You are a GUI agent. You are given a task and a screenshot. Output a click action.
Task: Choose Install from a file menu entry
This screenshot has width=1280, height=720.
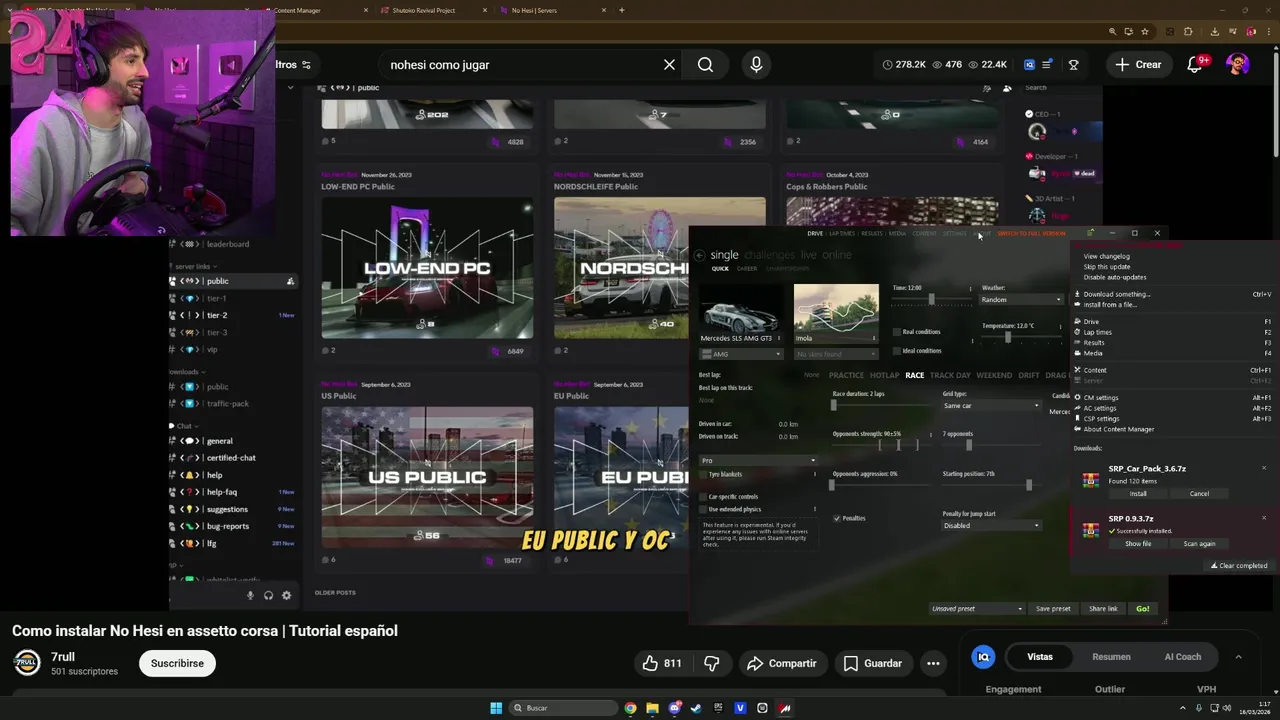coord(1172,304)
